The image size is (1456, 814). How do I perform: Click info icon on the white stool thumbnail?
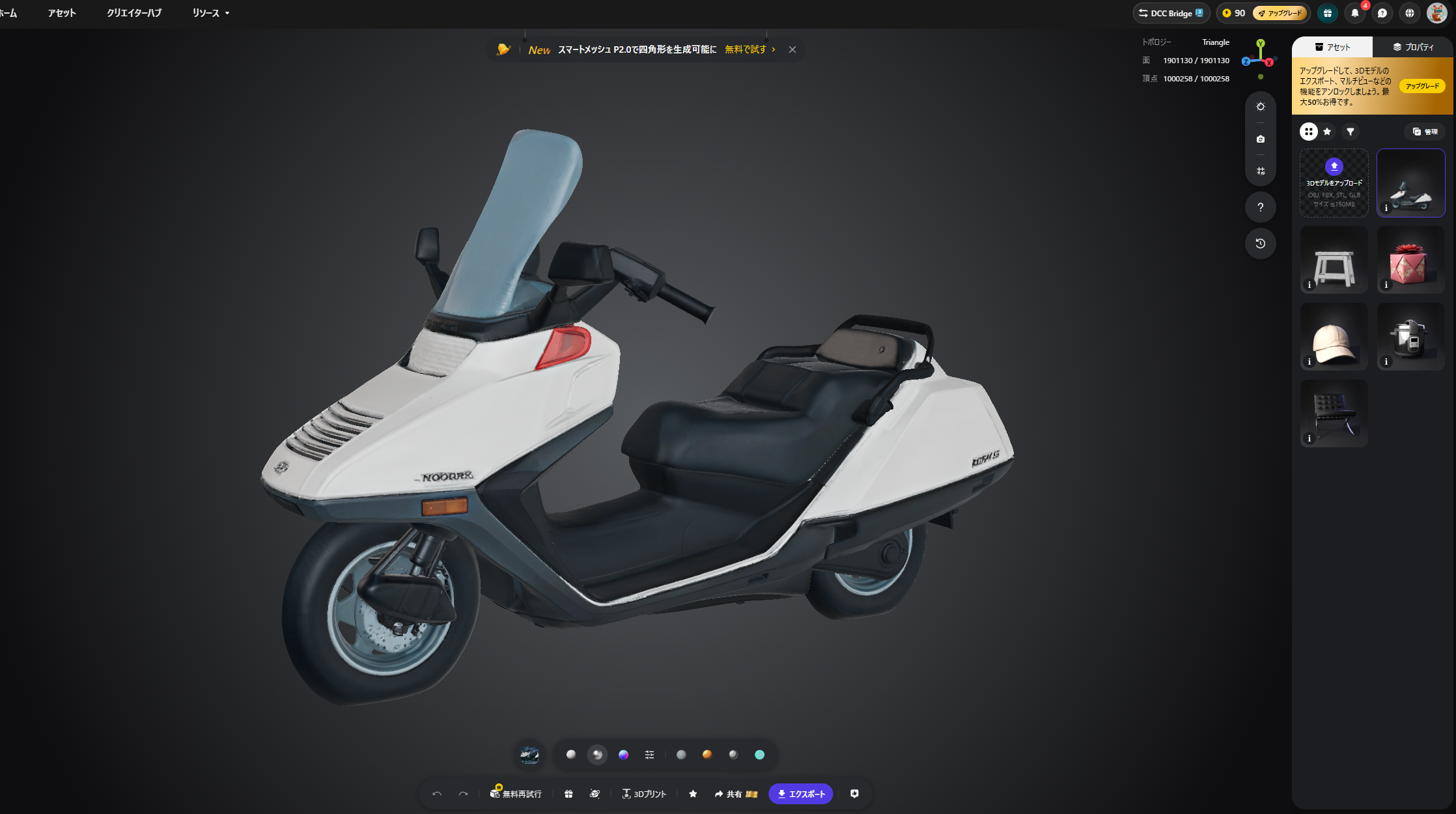(x=1309, y=285)
